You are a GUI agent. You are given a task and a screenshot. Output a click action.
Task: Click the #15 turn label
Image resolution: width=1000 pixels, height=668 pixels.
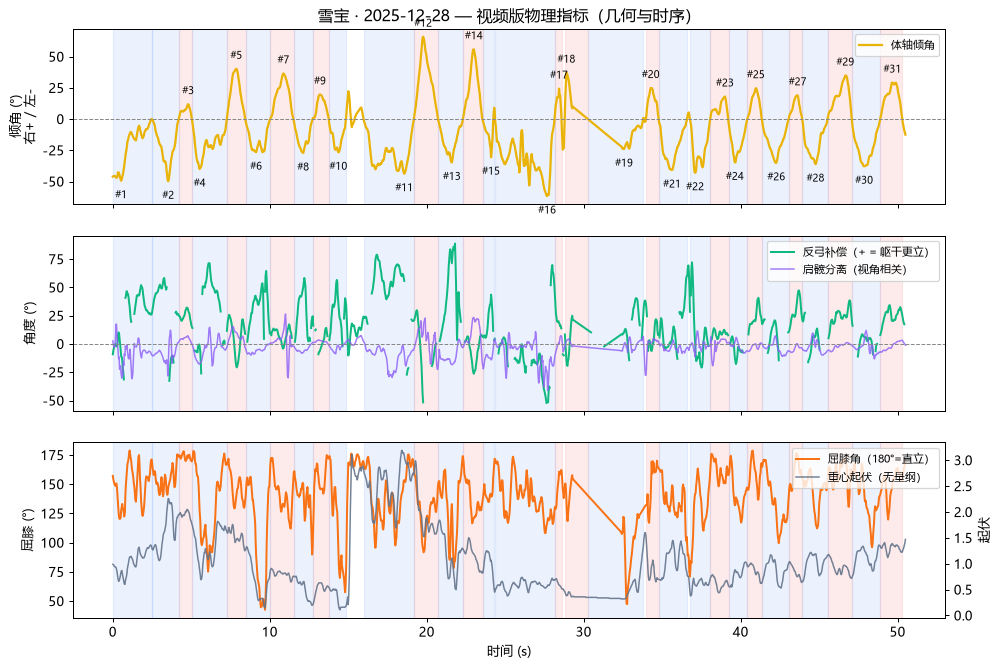point(491,171)
